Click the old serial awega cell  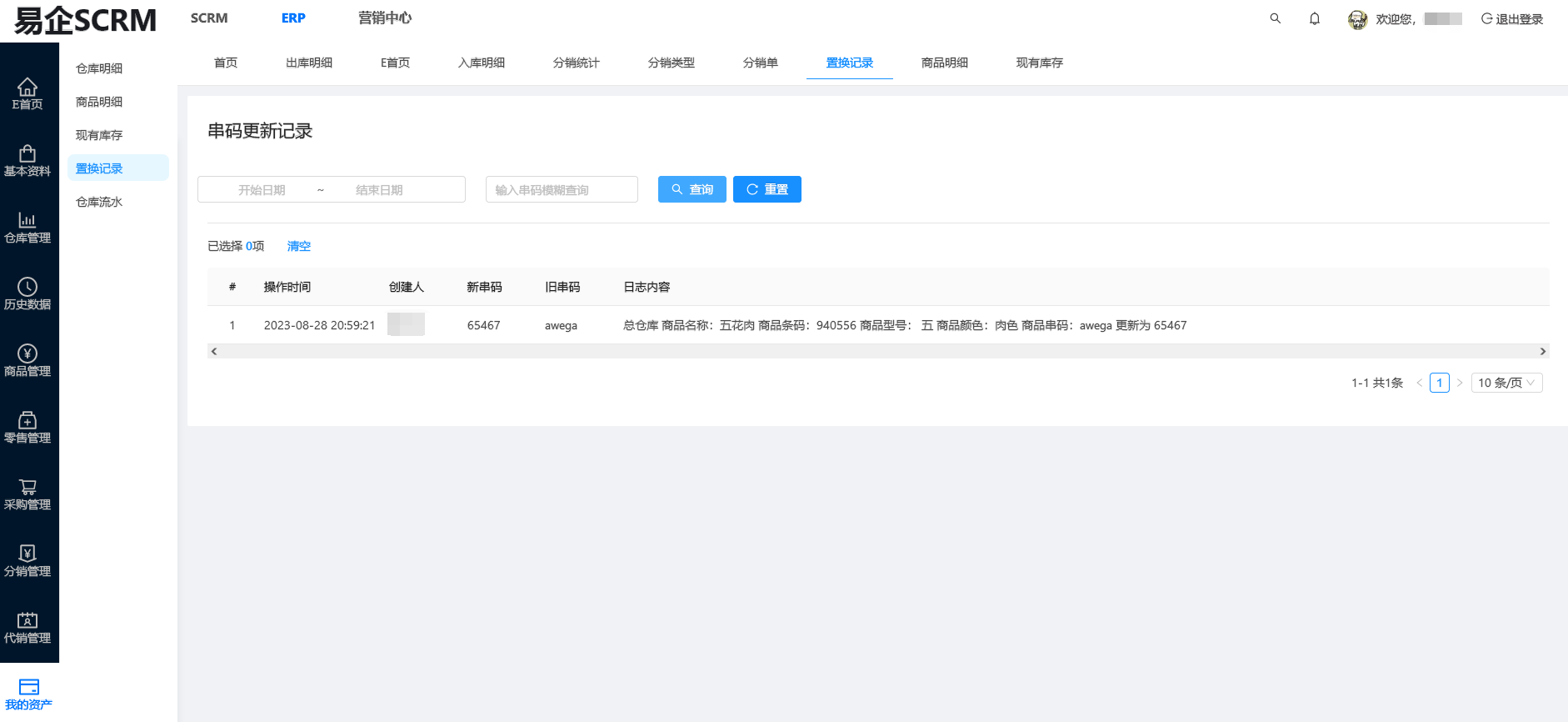click(x=562, y=325)
